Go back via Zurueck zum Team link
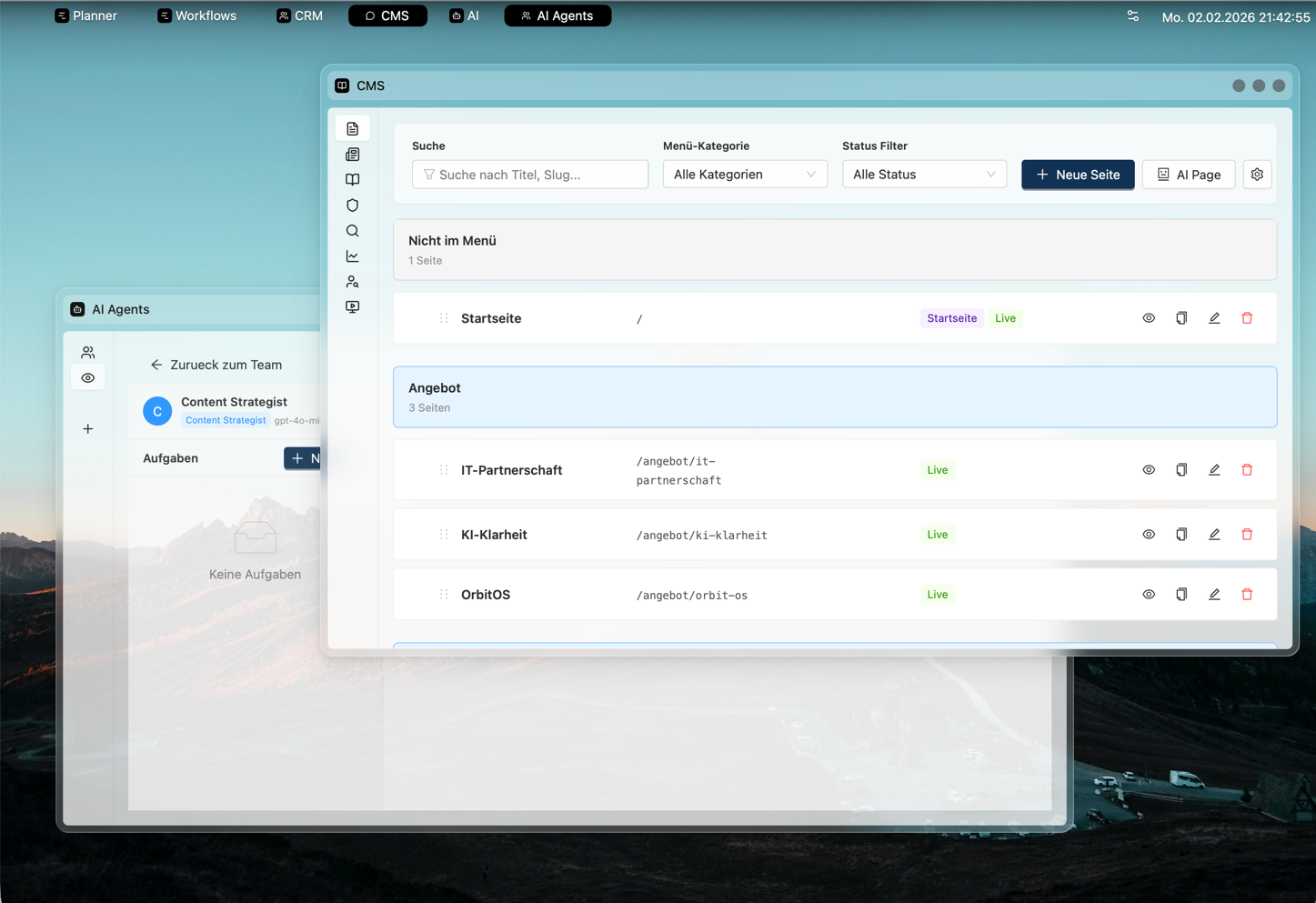The height and width of the screenshot is (903, 1316). [x=216, y=365]
